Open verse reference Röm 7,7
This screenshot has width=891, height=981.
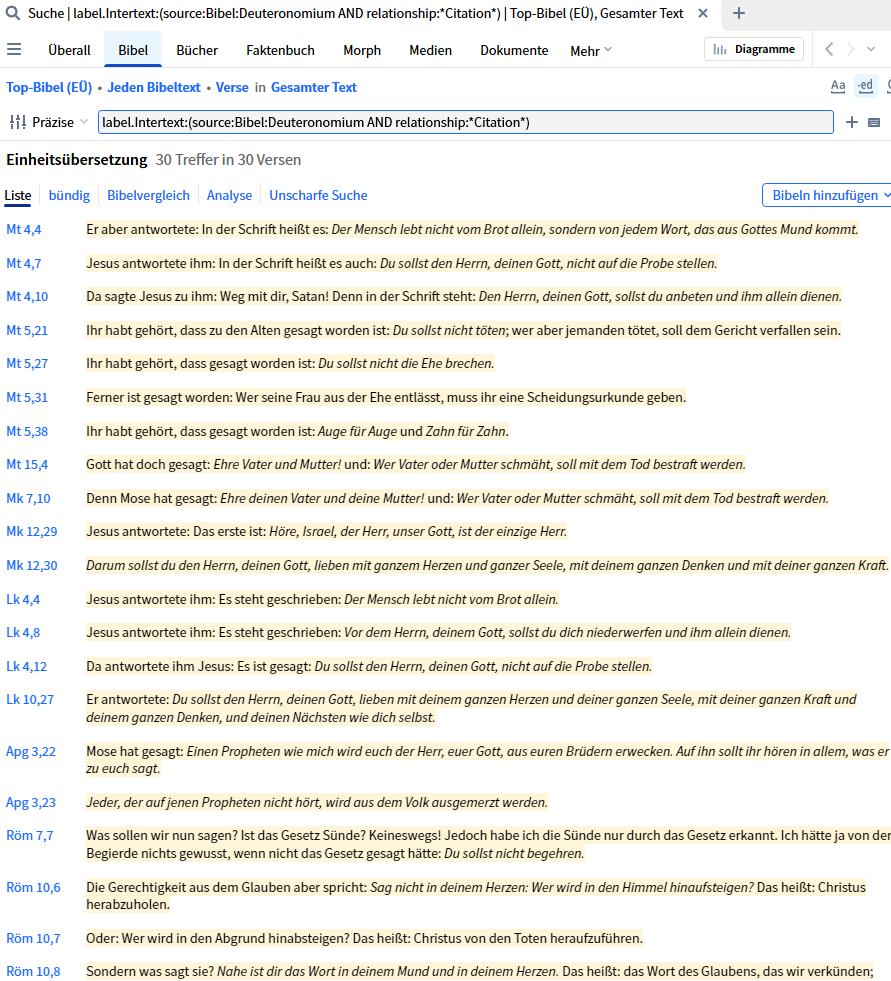pos(29,835)
